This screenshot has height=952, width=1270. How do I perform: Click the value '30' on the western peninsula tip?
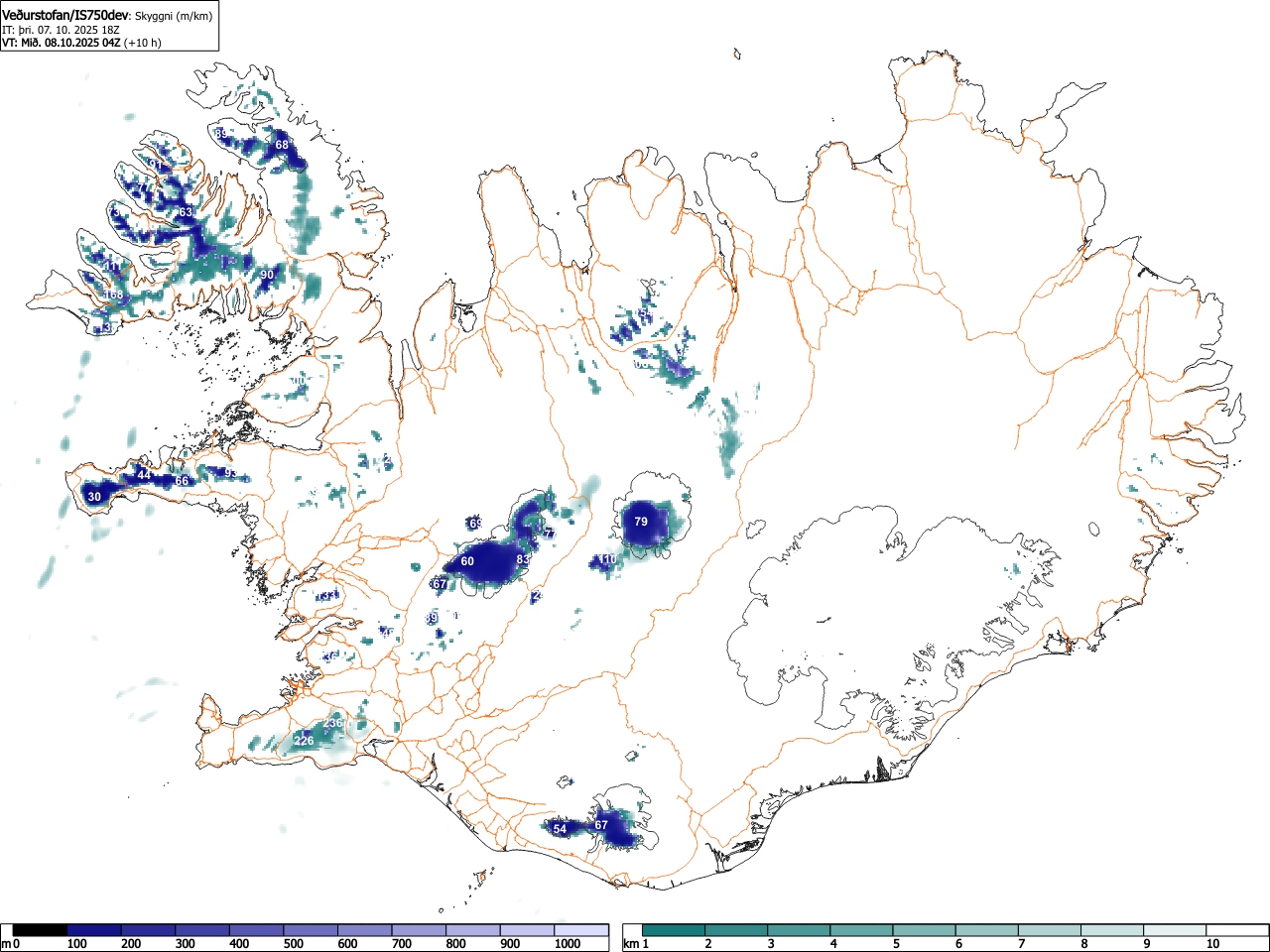pos(94,497)
